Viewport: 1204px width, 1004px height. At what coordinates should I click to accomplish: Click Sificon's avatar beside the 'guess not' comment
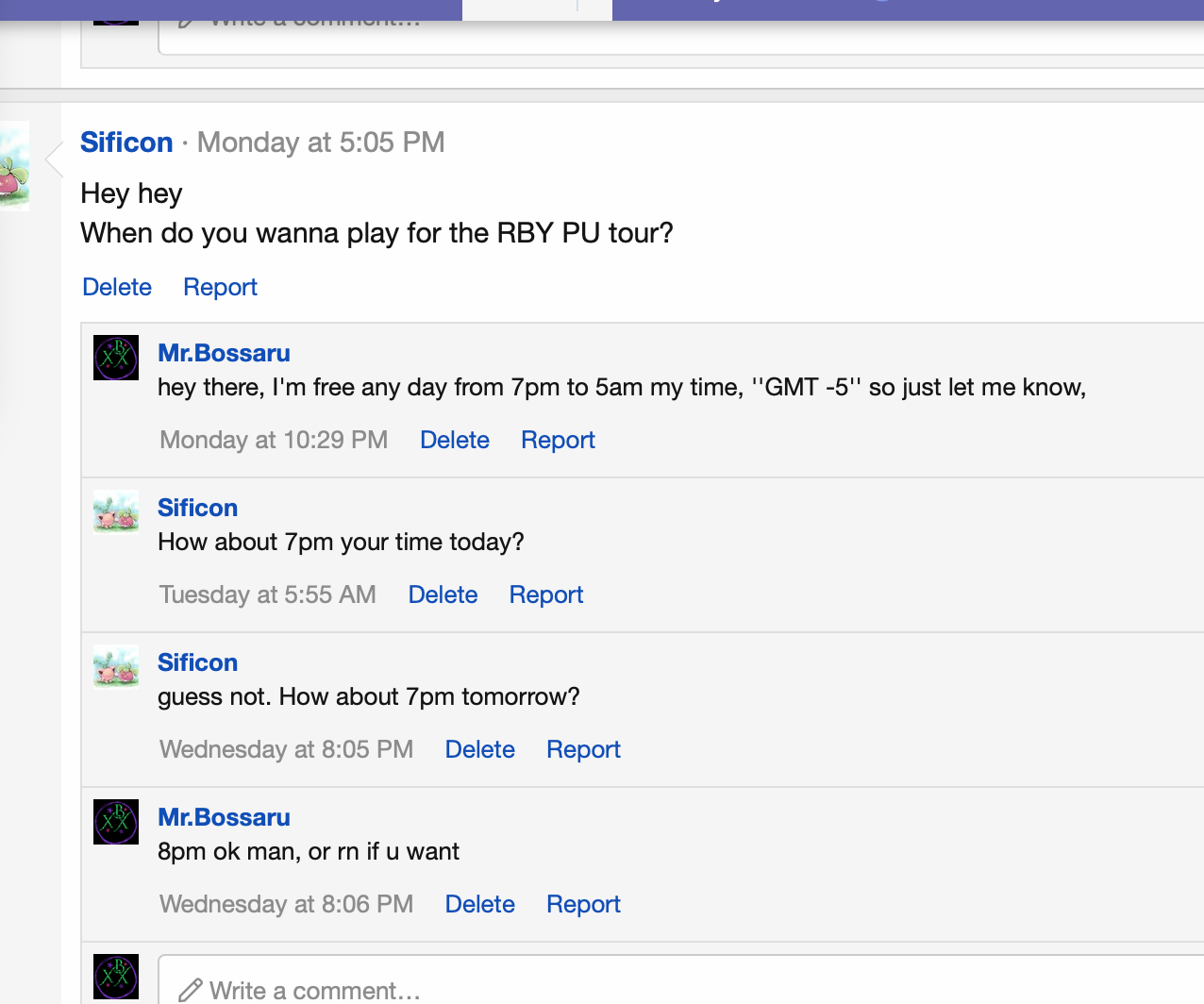pyautogui.click(x=116, y=667)
